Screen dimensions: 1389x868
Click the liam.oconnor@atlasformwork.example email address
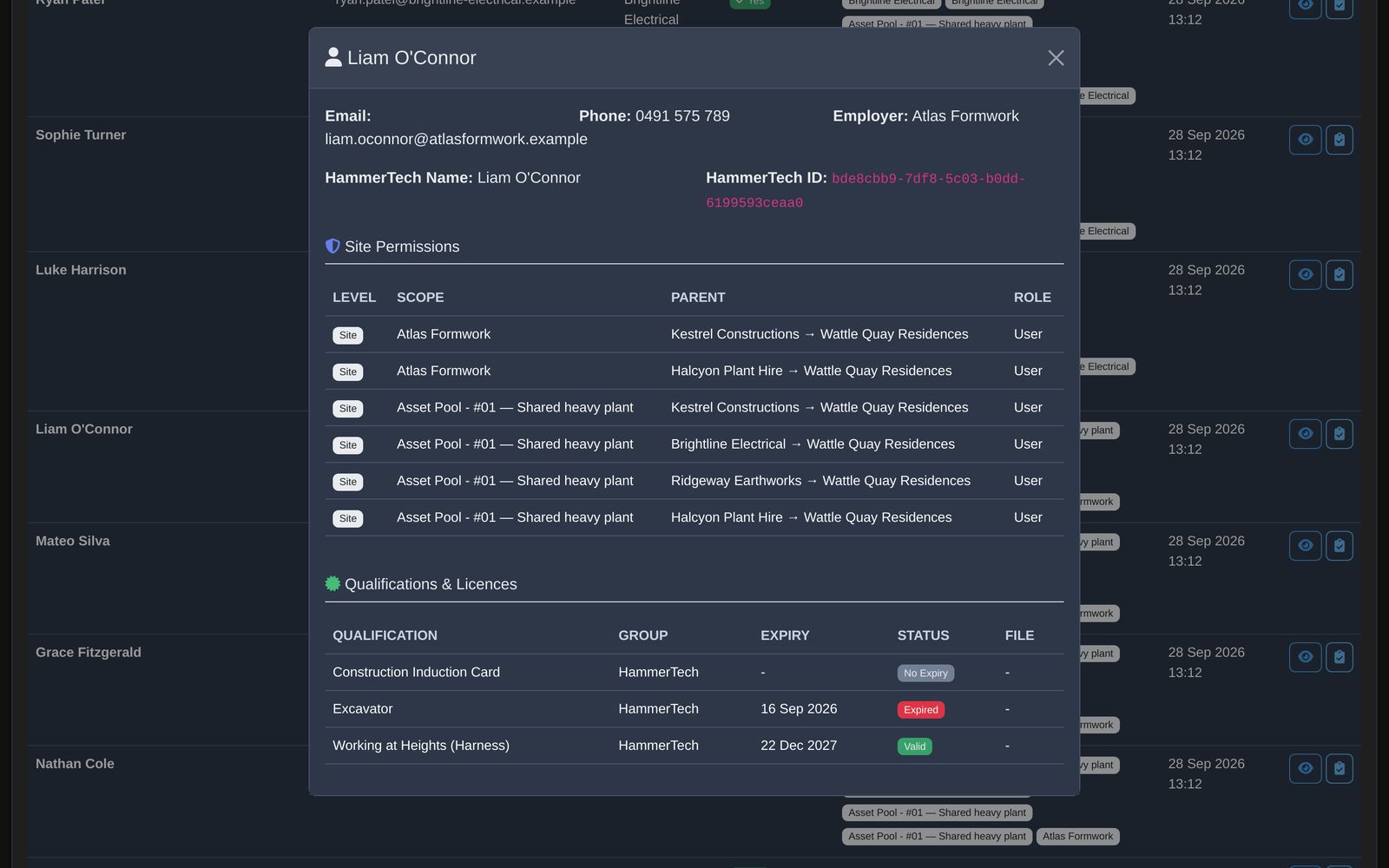tap(456, 139)
